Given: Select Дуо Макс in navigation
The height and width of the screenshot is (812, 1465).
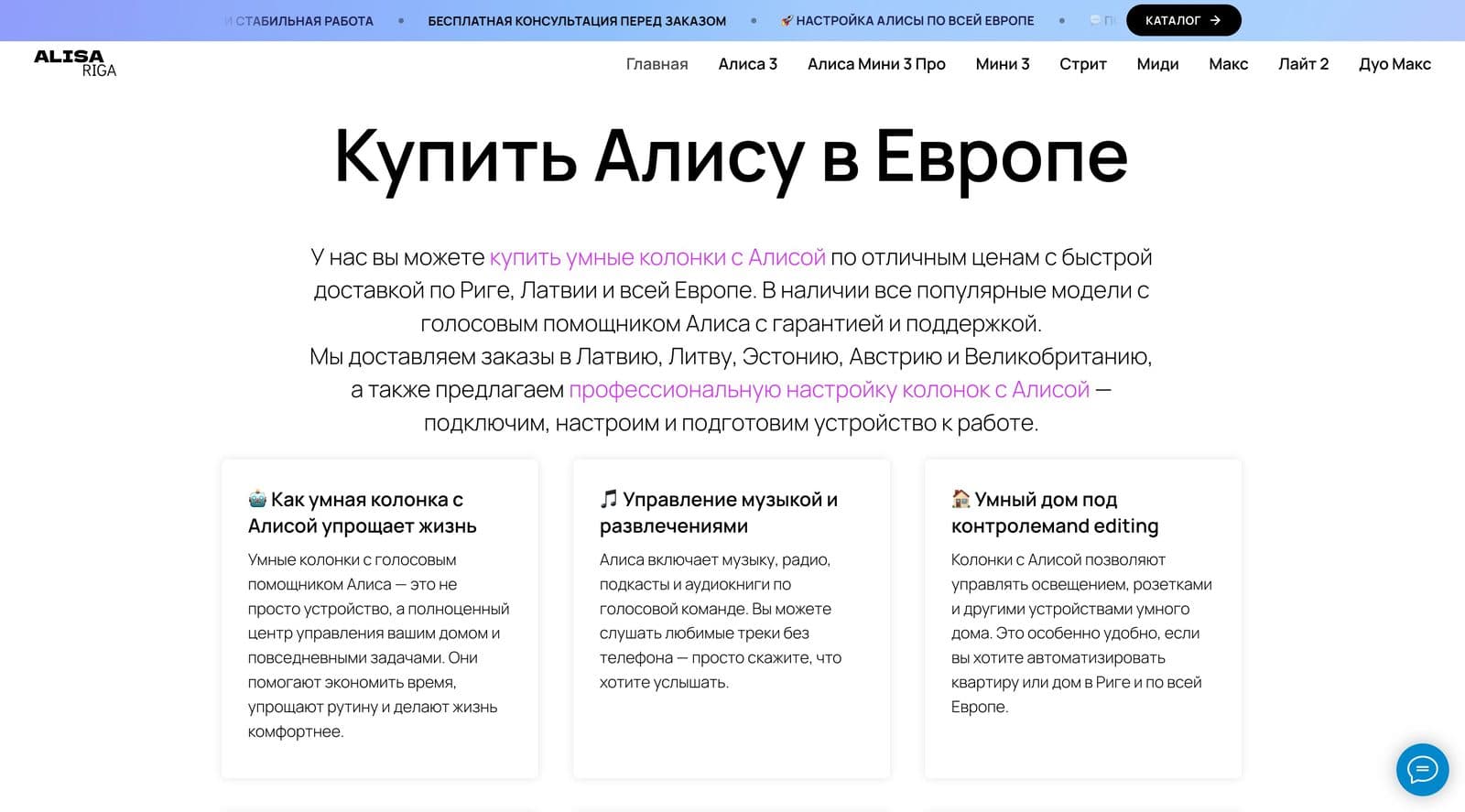Looking at the screenshot, I should [1394, 64].
